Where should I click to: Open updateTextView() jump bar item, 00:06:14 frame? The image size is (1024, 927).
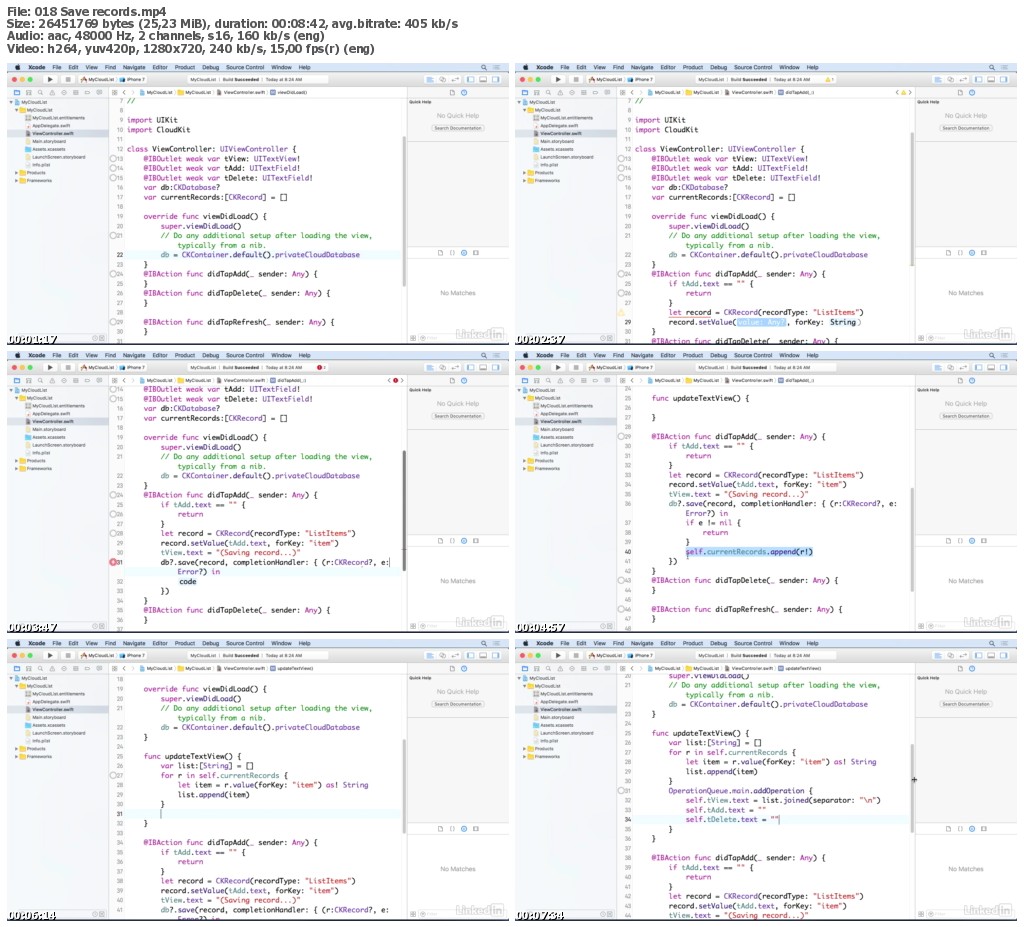[x=293, y=669]
